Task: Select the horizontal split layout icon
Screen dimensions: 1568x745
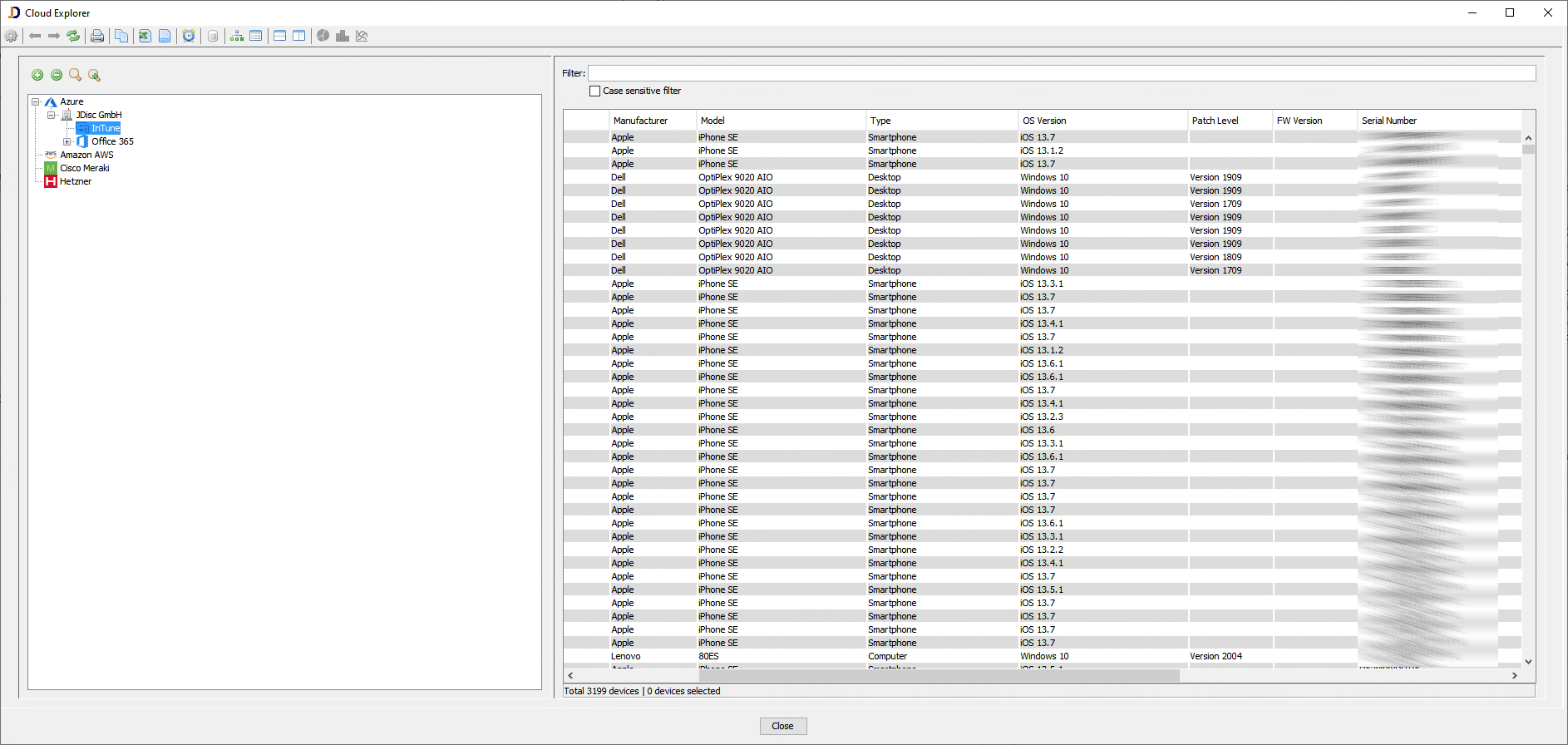Action: (280, 36)
